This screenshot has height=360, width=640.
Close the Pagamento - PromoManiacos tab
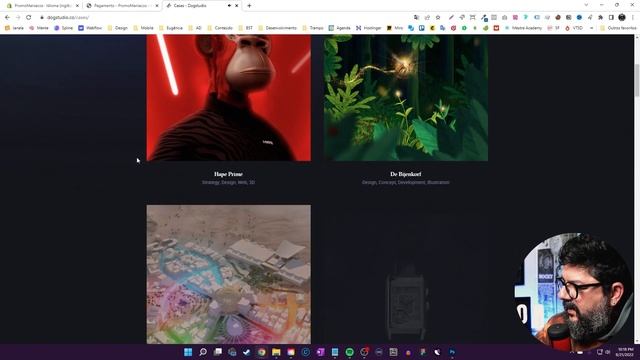tap(157, 6)
